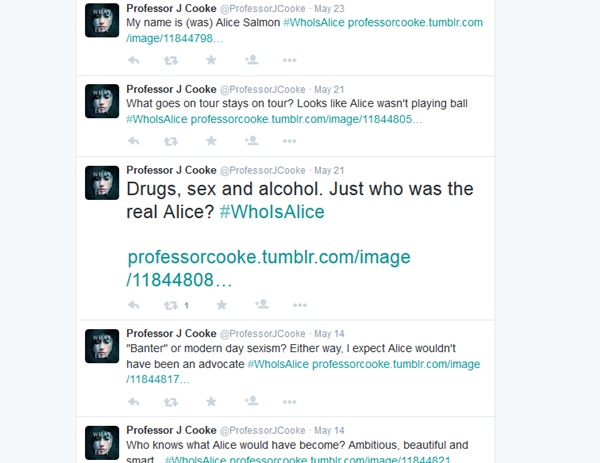This screenshot has width=600, height=463.
Task: Open the May 23 tweet timestamp
Action: coord(329,8)
